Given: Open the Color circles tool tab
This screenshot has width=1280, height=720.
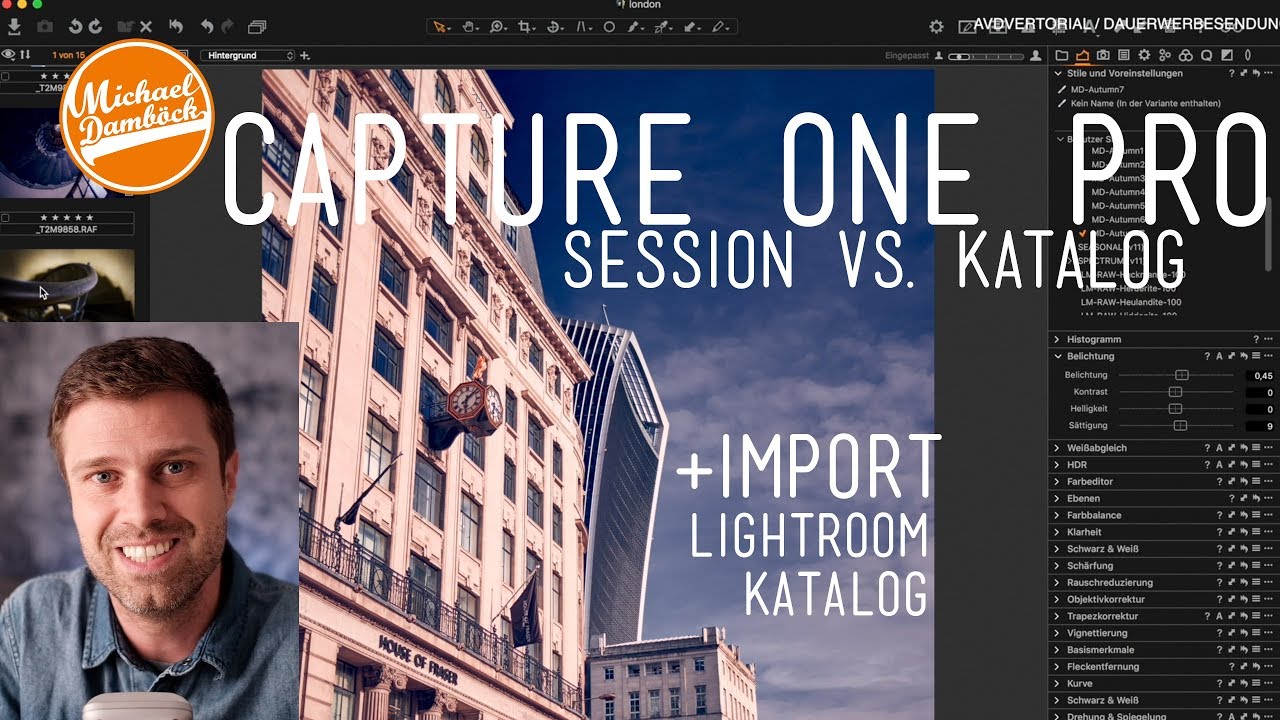Looking at the screenshot, I should [x=1186, y=55].
